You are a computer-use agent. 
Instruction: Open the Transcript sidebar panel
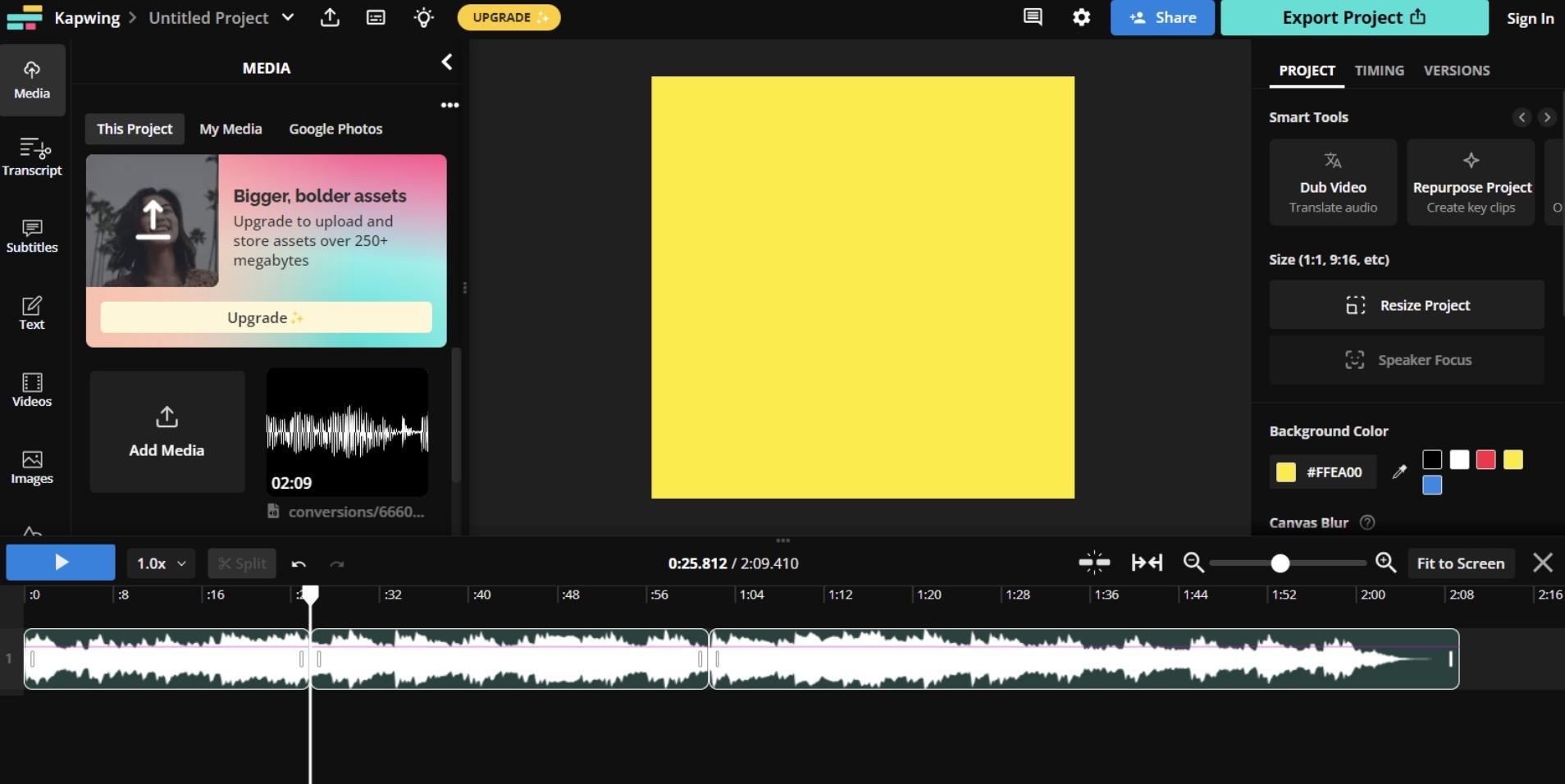pyautogui.click(x=32, y=157)
